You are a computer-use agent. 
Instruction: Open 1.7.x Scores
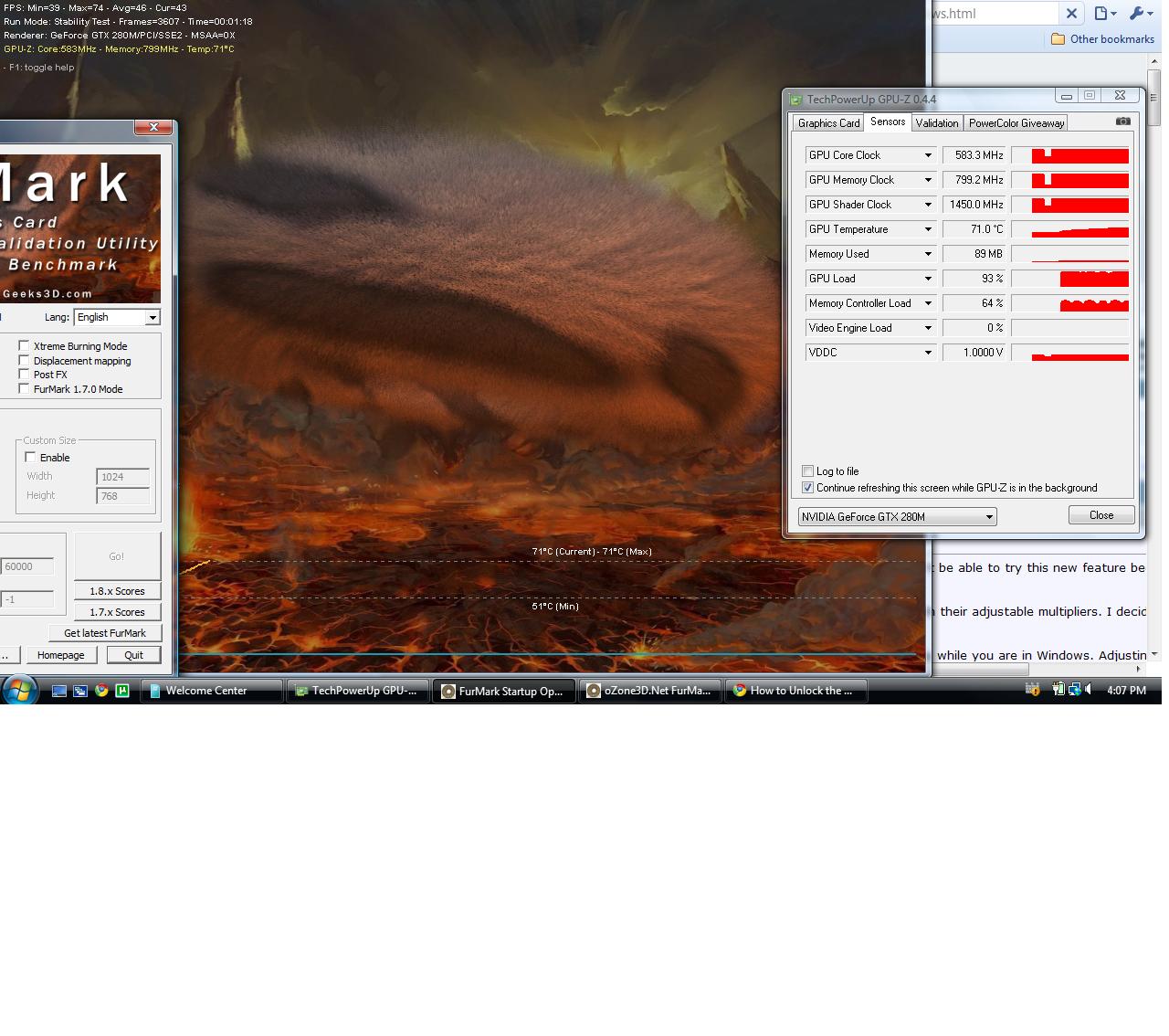point(117,612)
